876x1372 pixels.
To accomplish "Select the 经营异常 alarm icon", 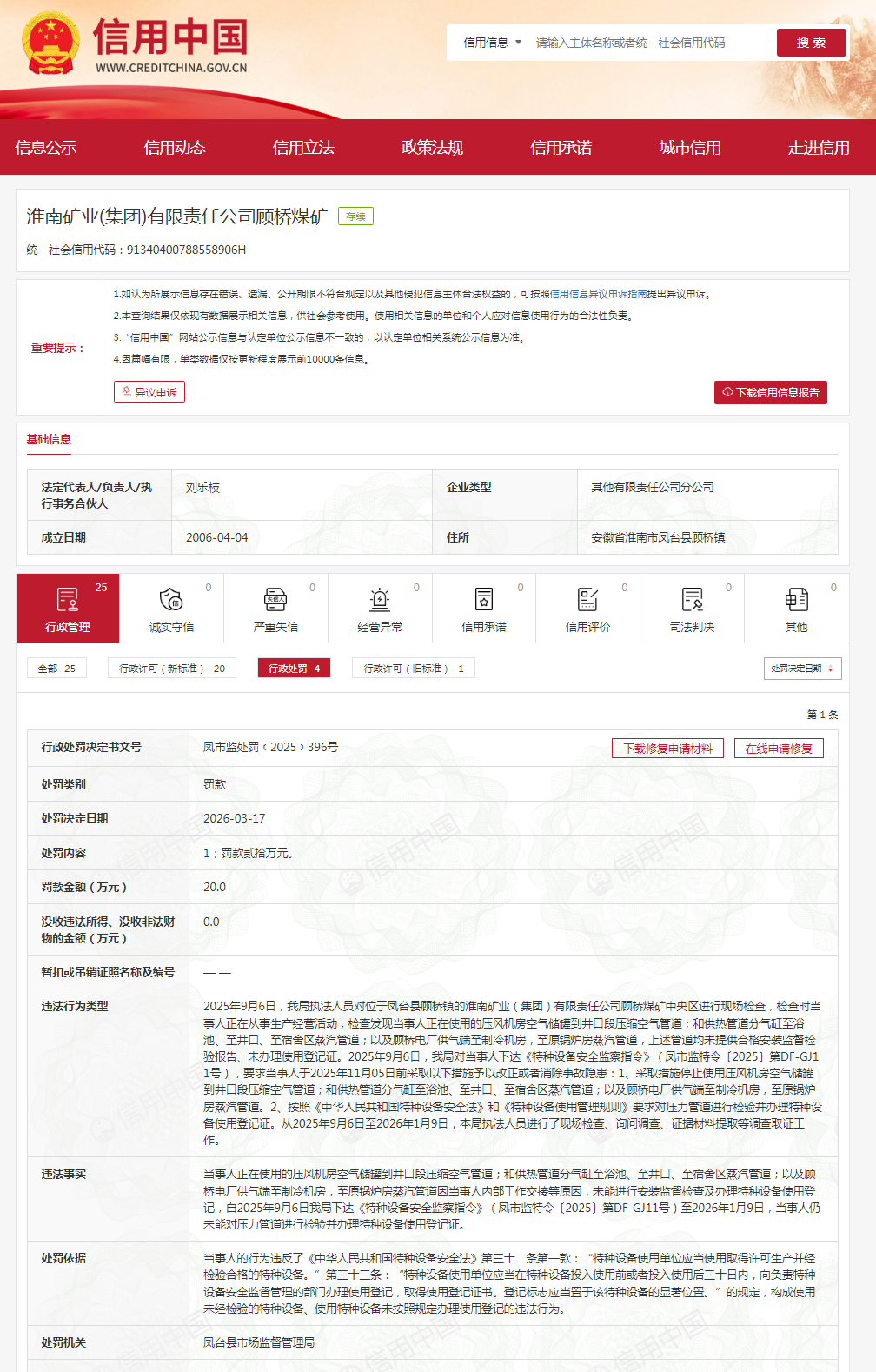I will 380,600.
